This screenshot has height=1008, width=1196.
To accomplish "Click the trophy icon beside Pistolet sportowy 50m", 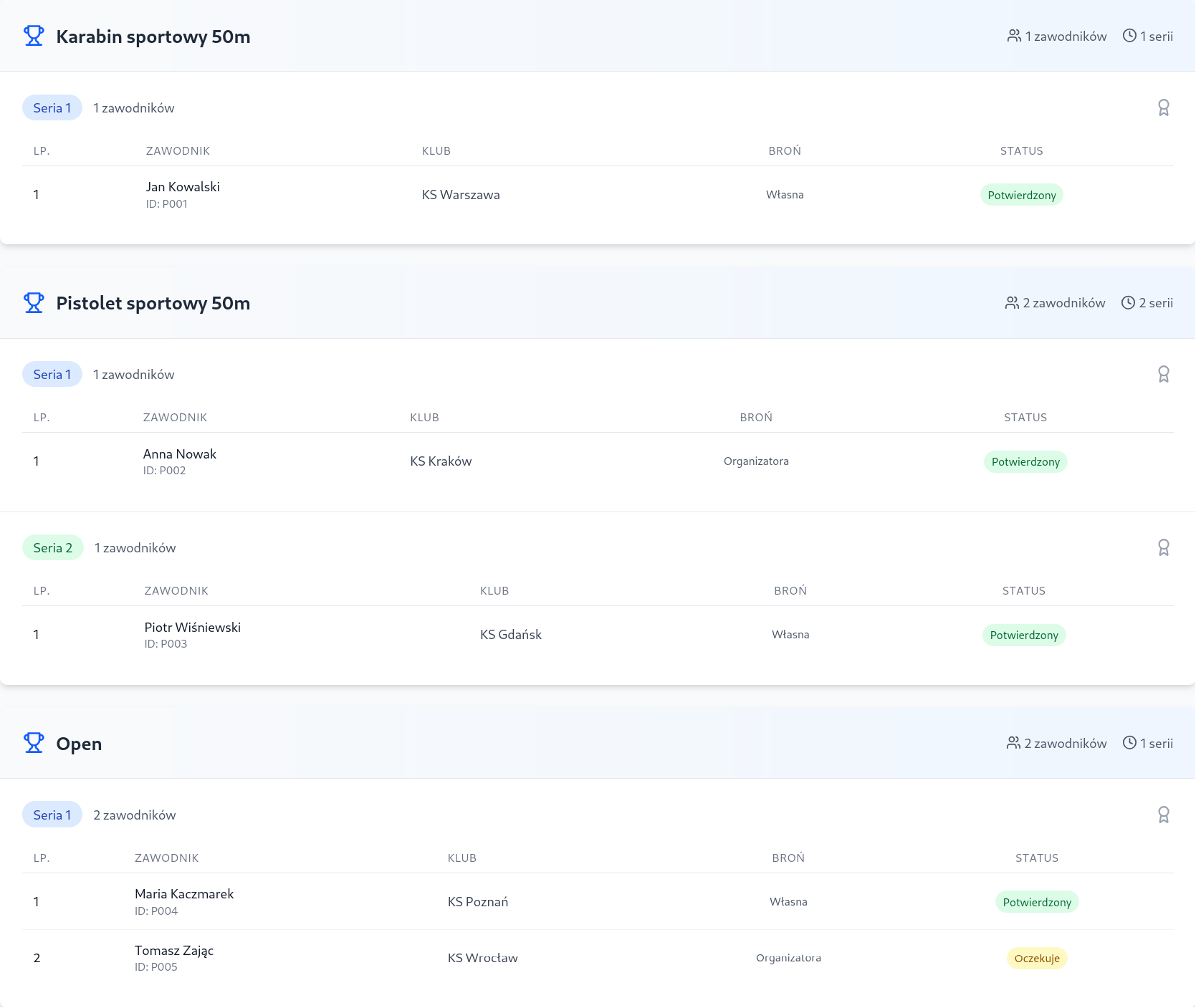I will pyautogui.click(x=34, y=303).
